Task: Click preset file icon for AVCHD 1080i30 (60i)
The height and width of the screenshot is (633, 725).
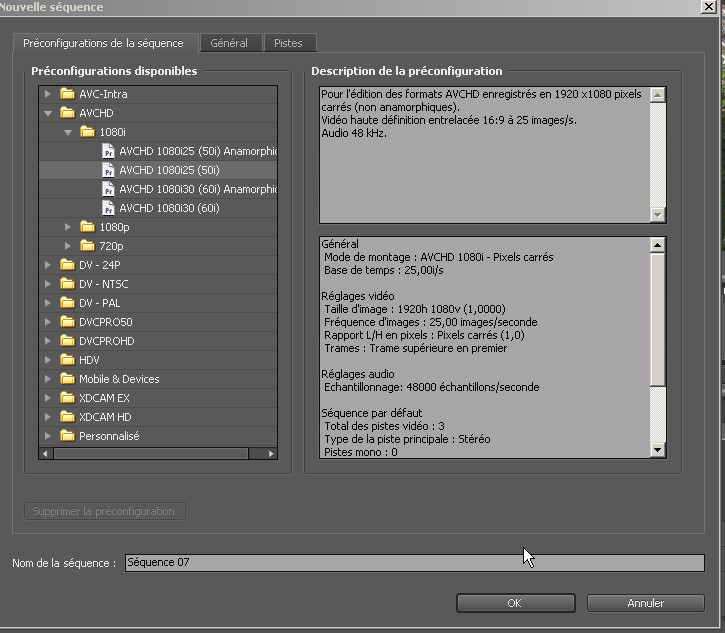Action: (x=108, y=208)
